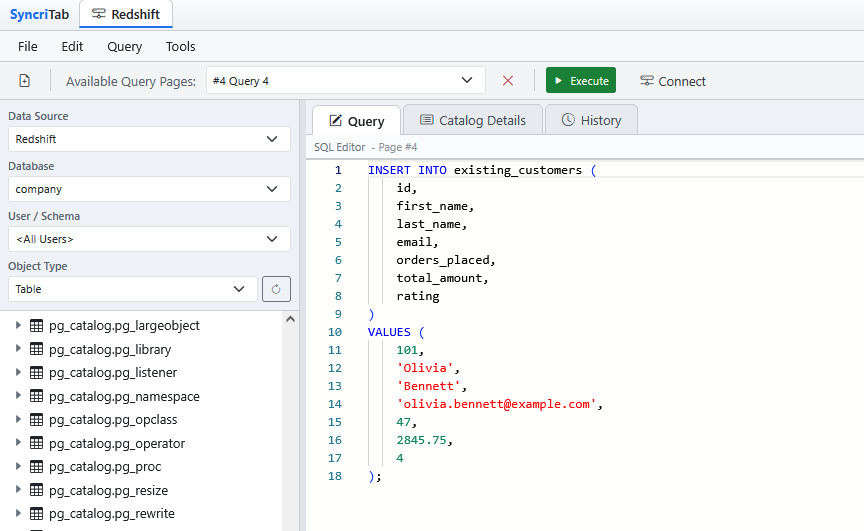Click the value 2845.75 in editor

[x=421, y=440]
